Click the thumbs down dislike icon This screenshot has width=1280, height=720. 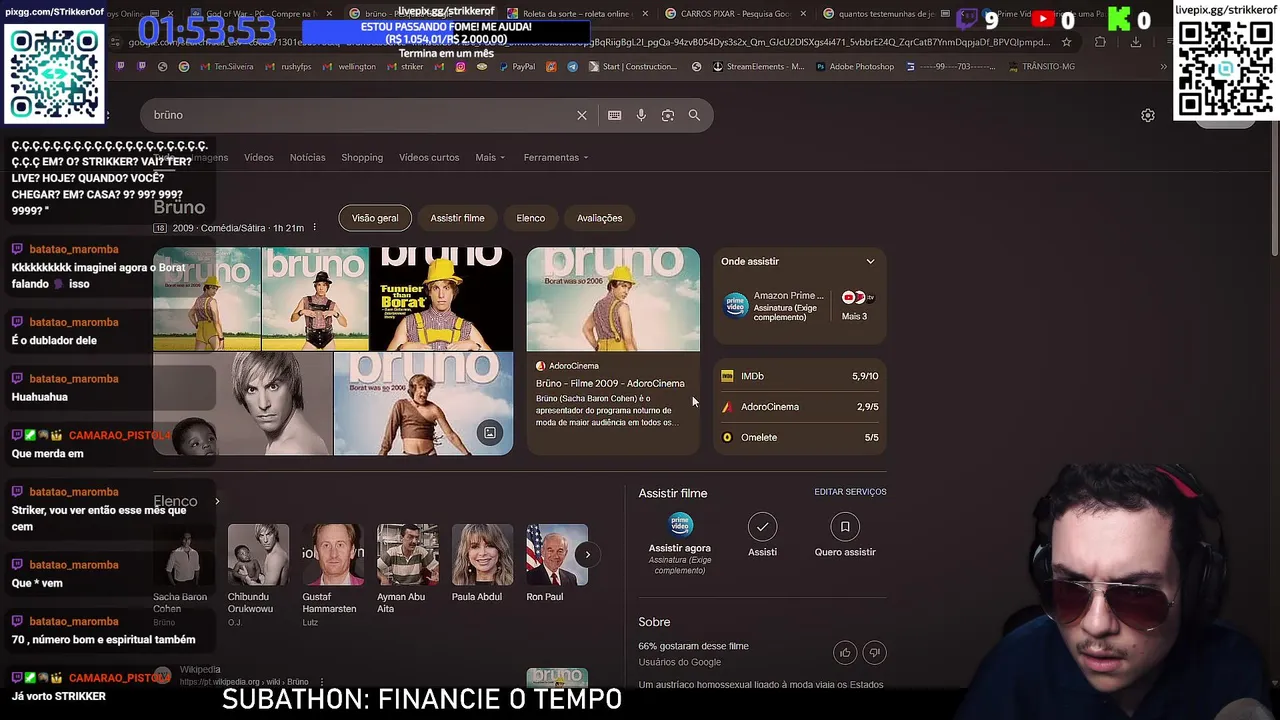pos(874,653)
